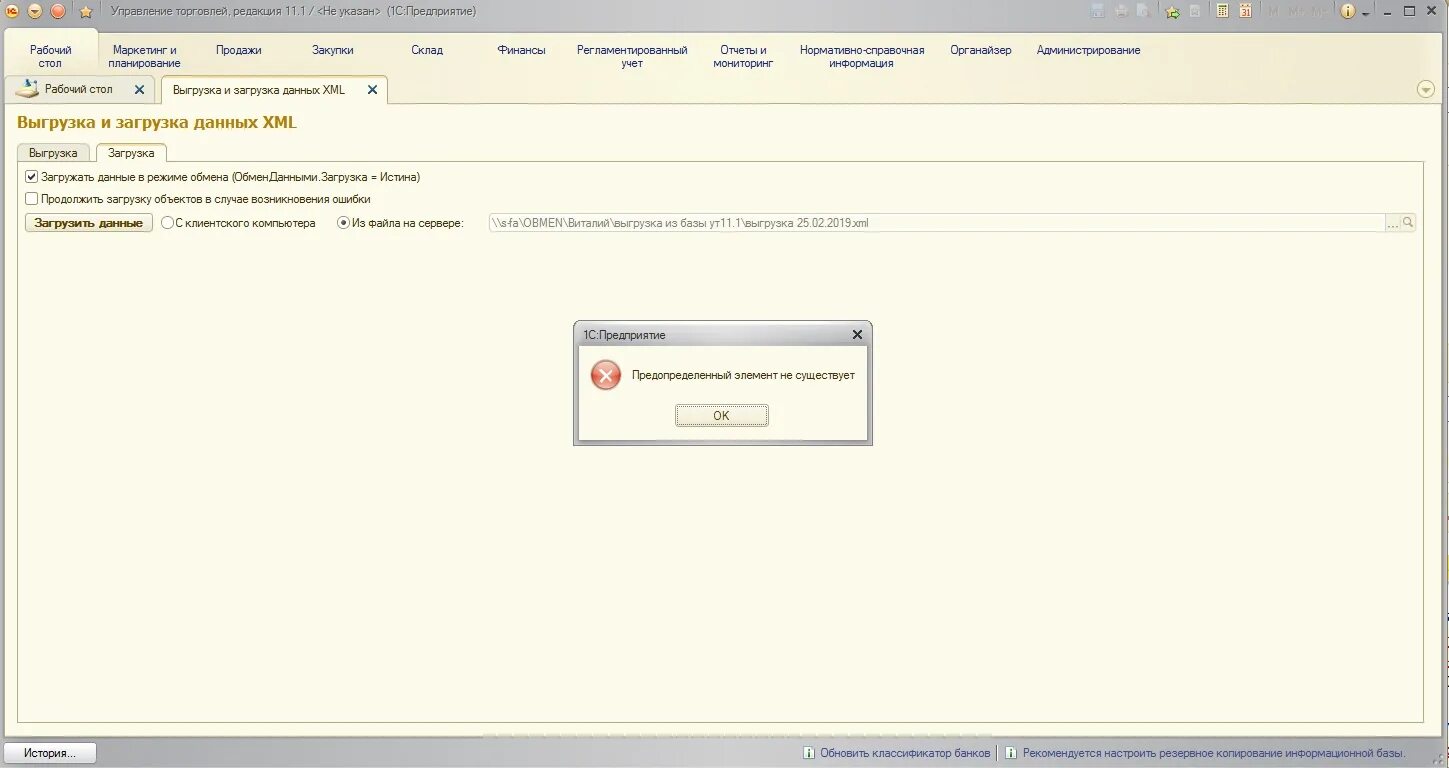Click the ellipsis file select button
The width and height of the screenshot is (1449, 768).
[x=1392, y=223]
